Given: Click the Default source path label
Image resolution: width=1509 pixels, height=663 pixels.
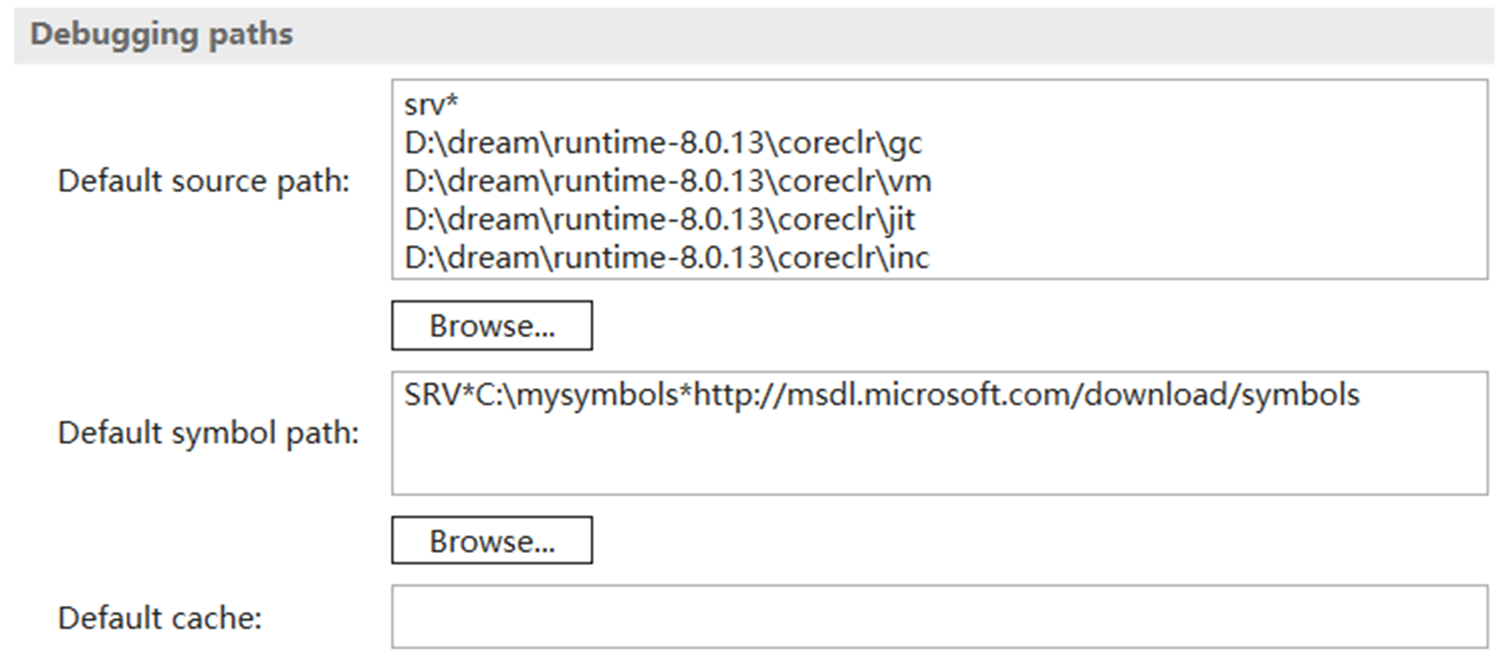Looking at the screenshot, I should tap(204, 182).
